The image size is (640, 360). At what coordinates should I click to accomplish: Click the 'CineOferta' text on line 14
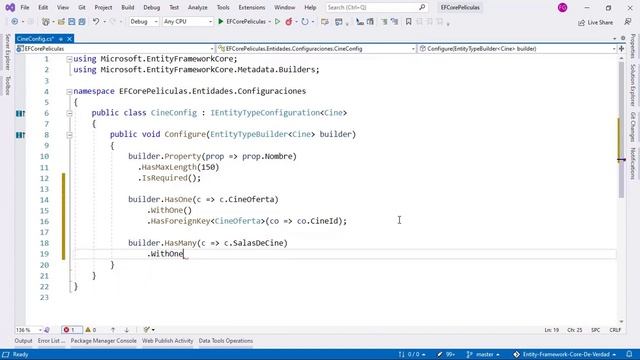(251, 200)
